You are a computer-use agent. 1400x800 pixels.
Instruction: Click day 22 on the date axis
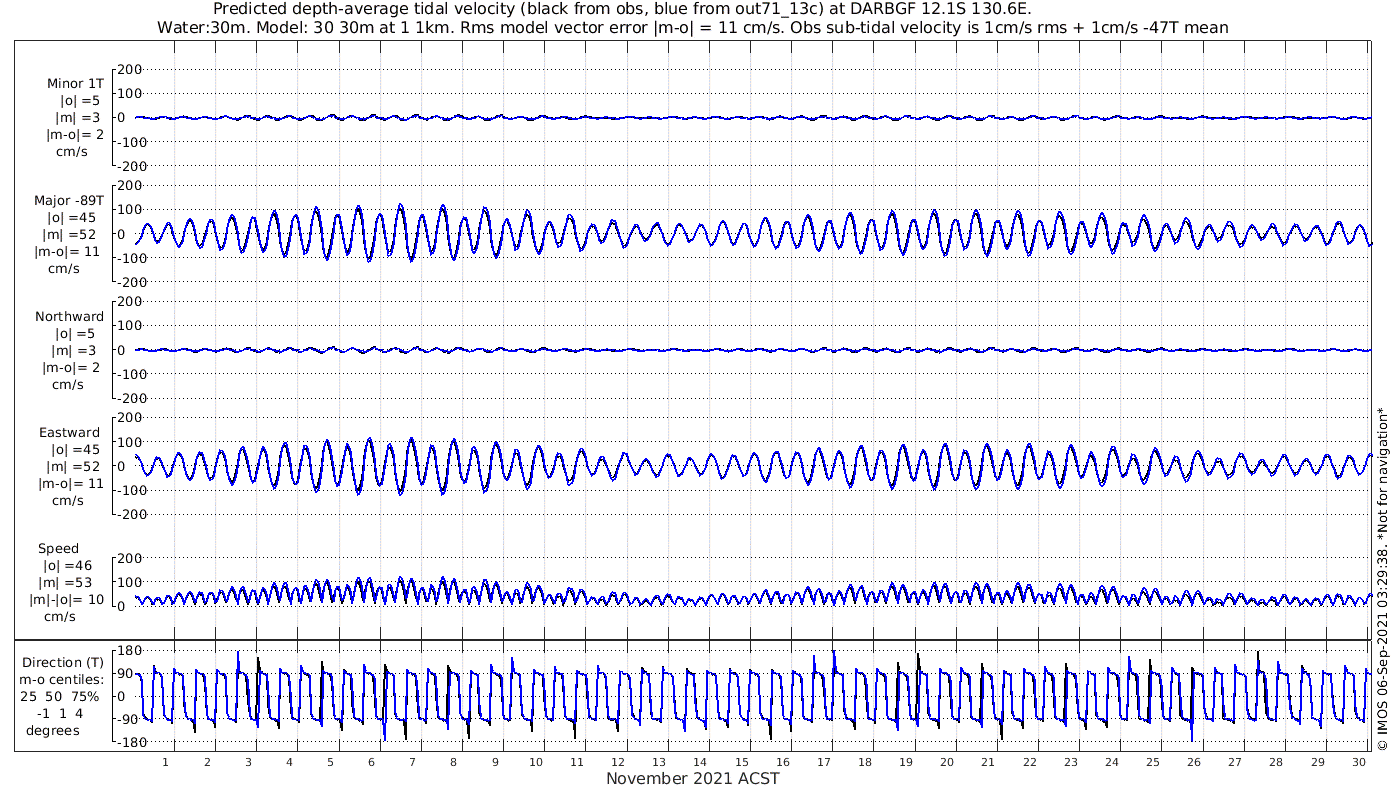(1030, 762)
